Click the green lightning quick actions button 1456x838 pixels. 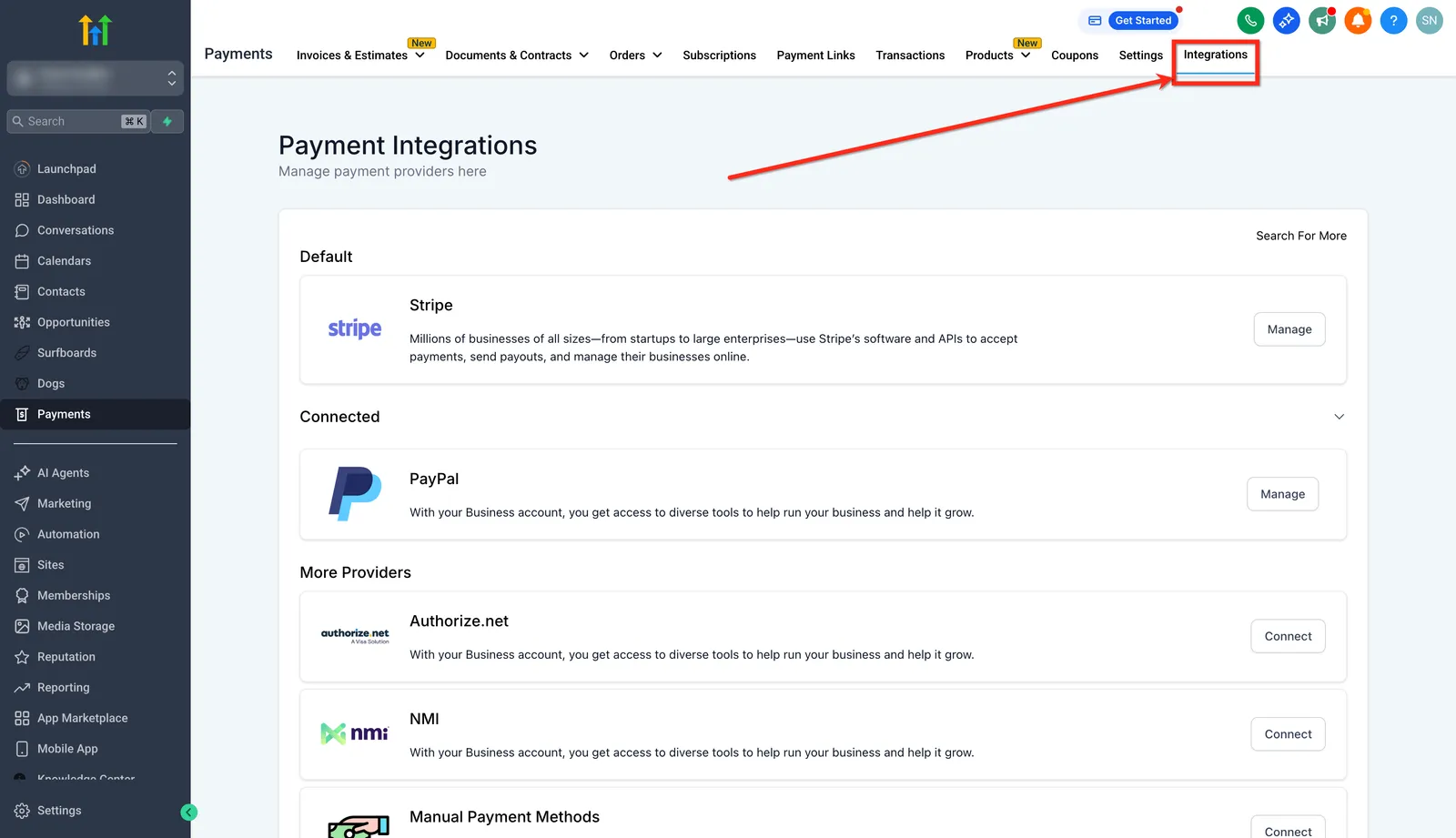tap(167, 122)
